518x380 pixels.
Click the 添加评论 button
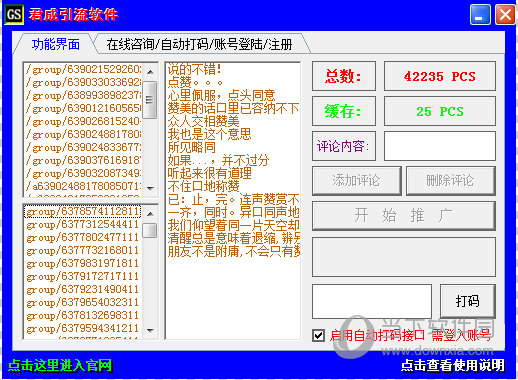(356, 181)
